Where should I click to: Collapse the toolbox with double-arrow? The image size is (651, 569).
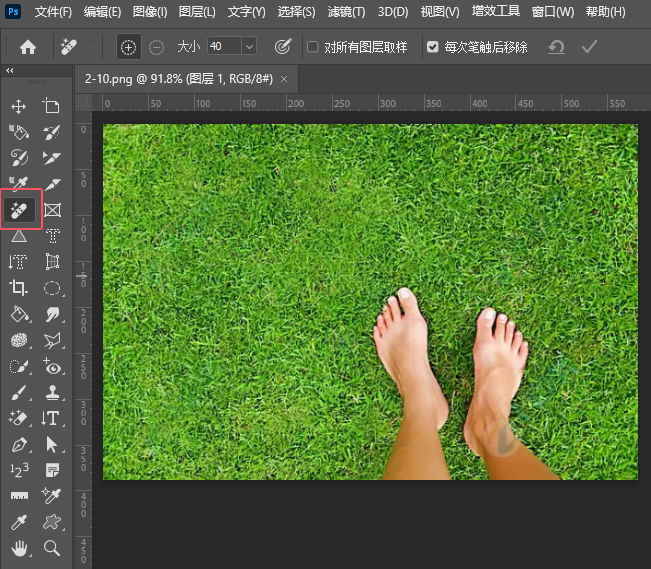click(x=10, y=71)
